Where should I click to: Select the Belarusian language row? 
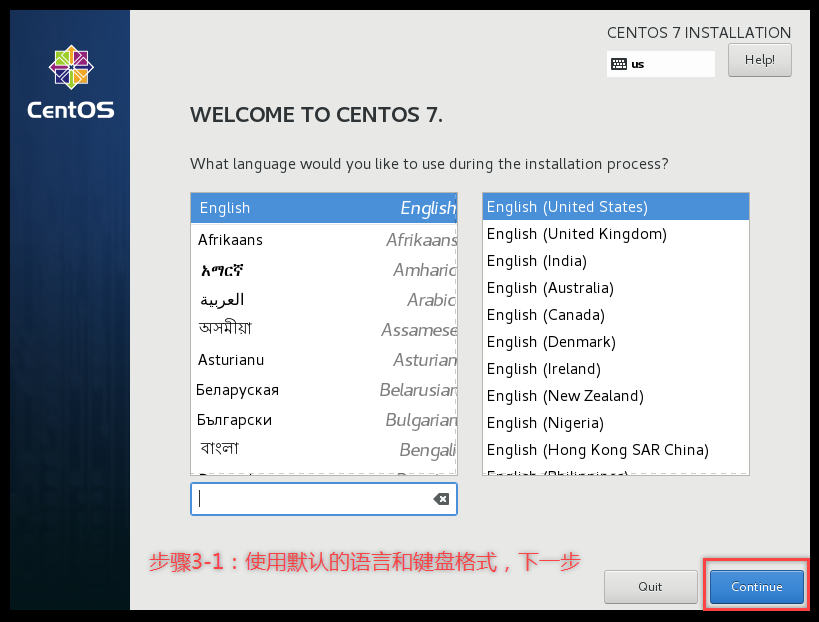[x=324, y=390]
